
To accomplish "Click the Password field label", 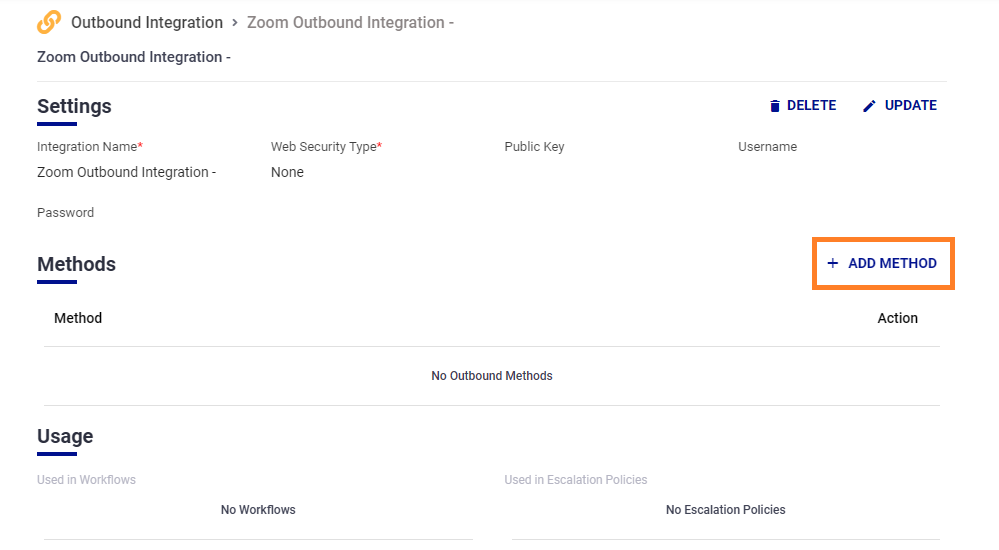I will 65,213.
